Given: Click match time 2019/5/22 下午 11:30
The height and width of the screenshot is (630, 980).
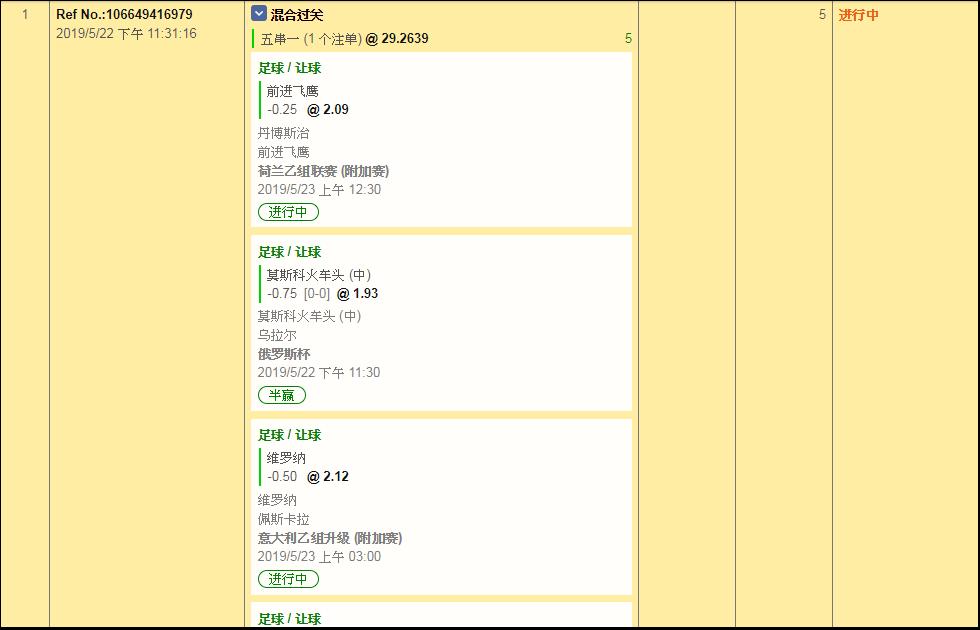Looking at the screenshot, I should tap(319, 372).
